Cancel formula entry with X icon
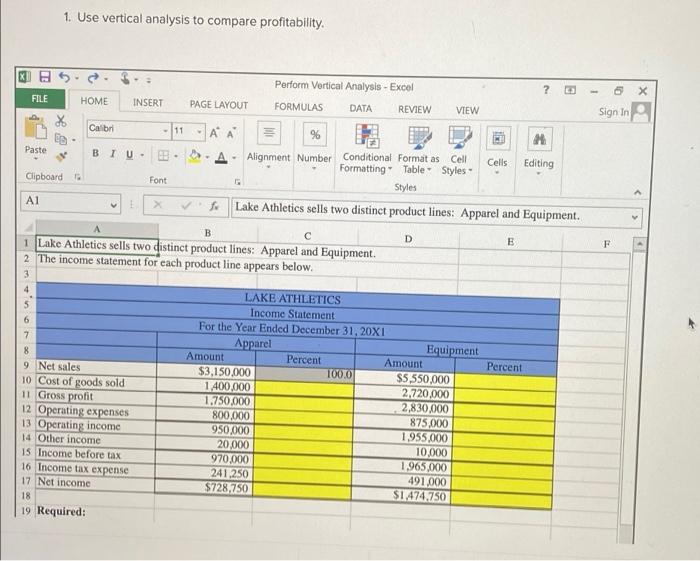Image resolution: width=700 pixels, height=561 pixels. [157, 204]
